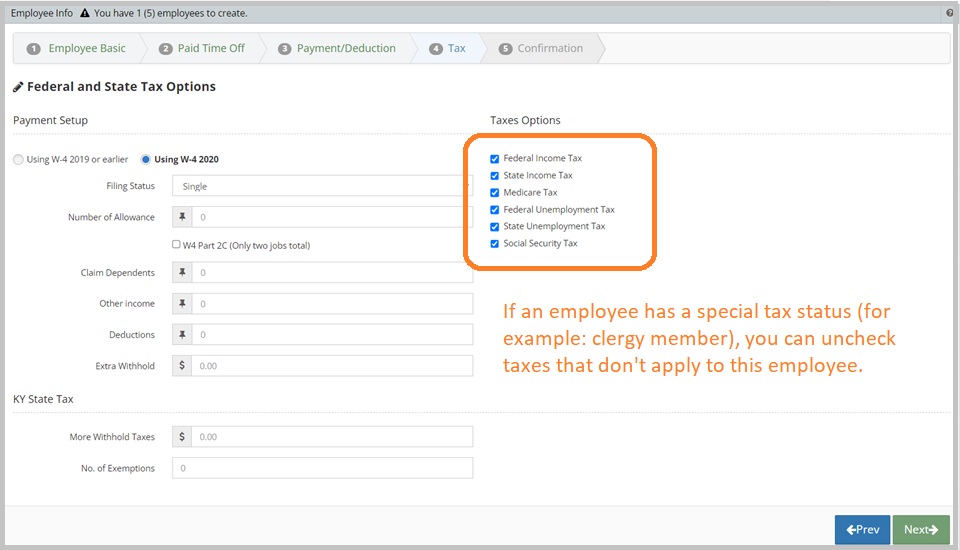The width and height of the screenshot is (960, 550).
Task: Select the Tax step tab
Action: [448, 48]
